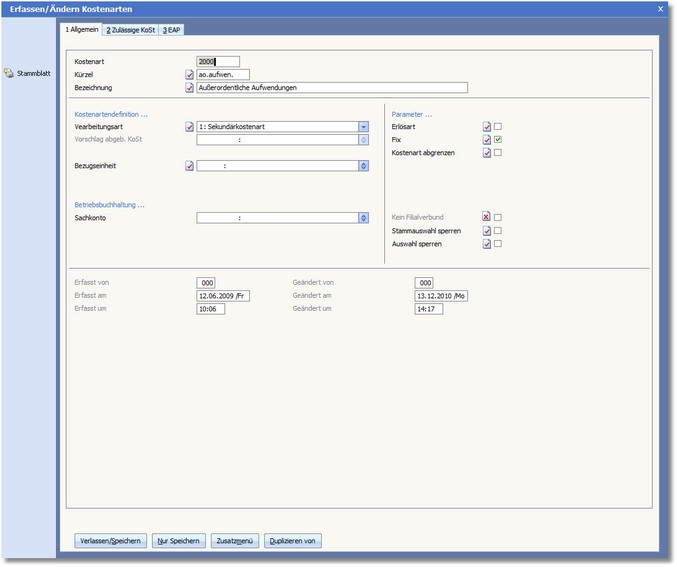Switch to the Zulässige KoSt tab
The width and height of the screenshot is (677, 567).
[x=131, y=31]
